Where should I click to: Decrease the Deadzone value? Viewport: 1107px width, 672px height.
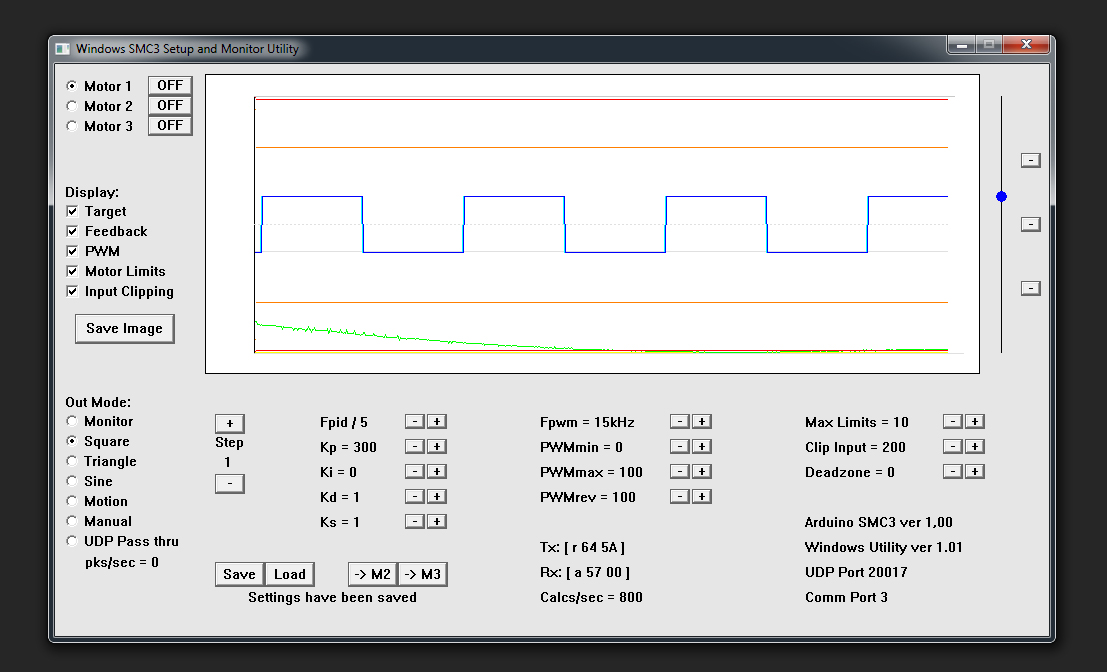tap(953, 472)
